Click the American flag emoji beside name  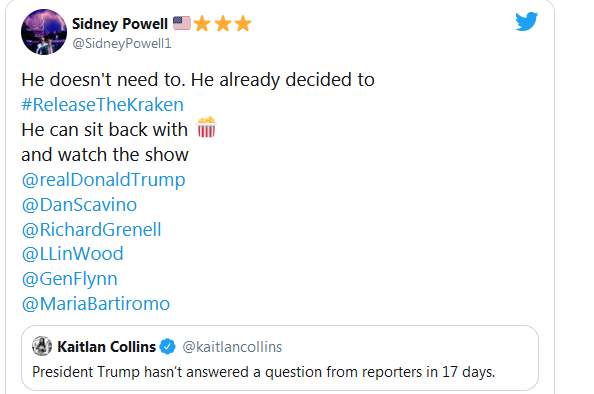182,23
